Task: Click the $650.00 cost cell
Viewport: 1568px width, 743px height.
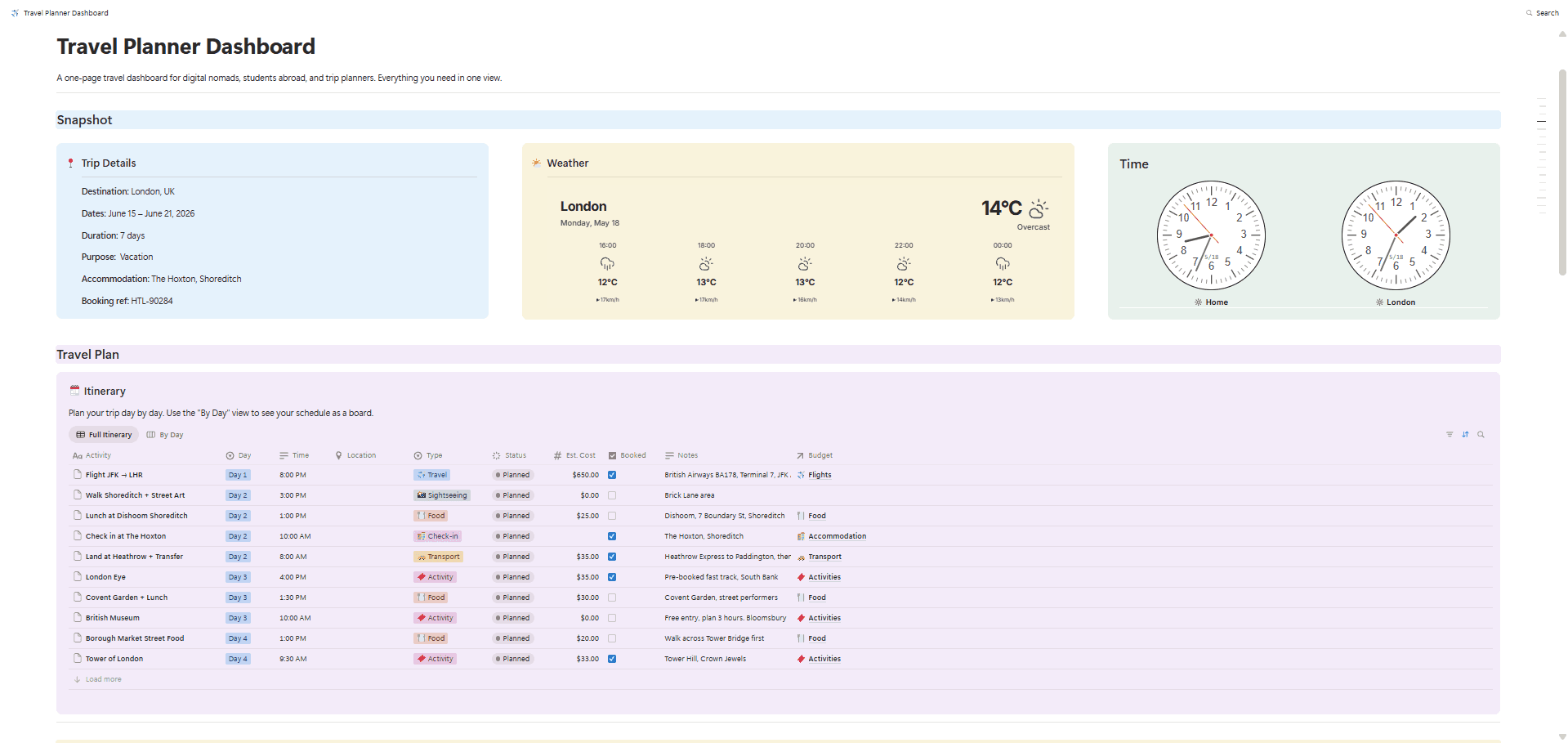Action: click(x=585, y=475)
